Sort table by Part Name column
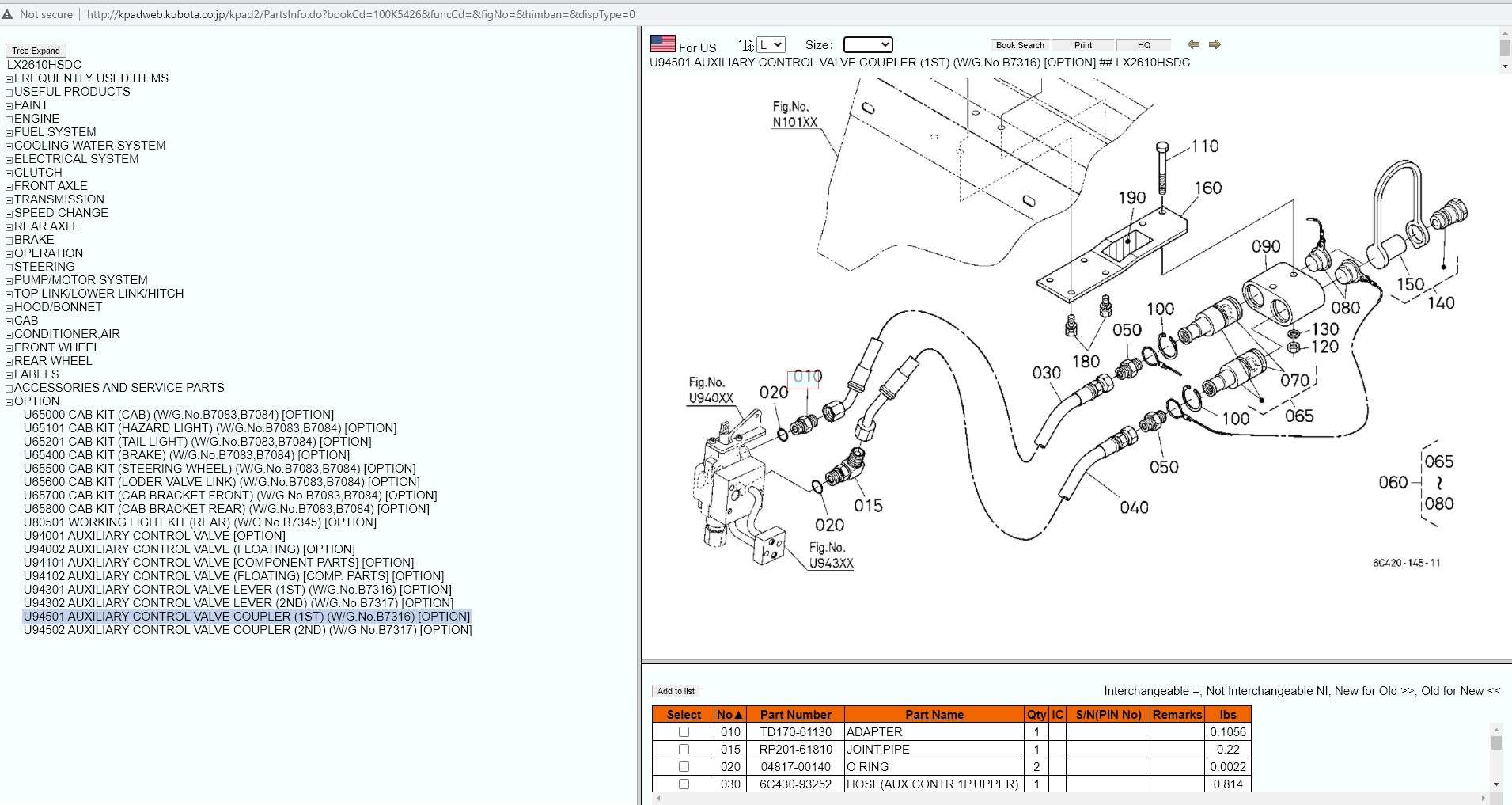This screenshot has height=805, width=1512. click(x=934, y=715)
